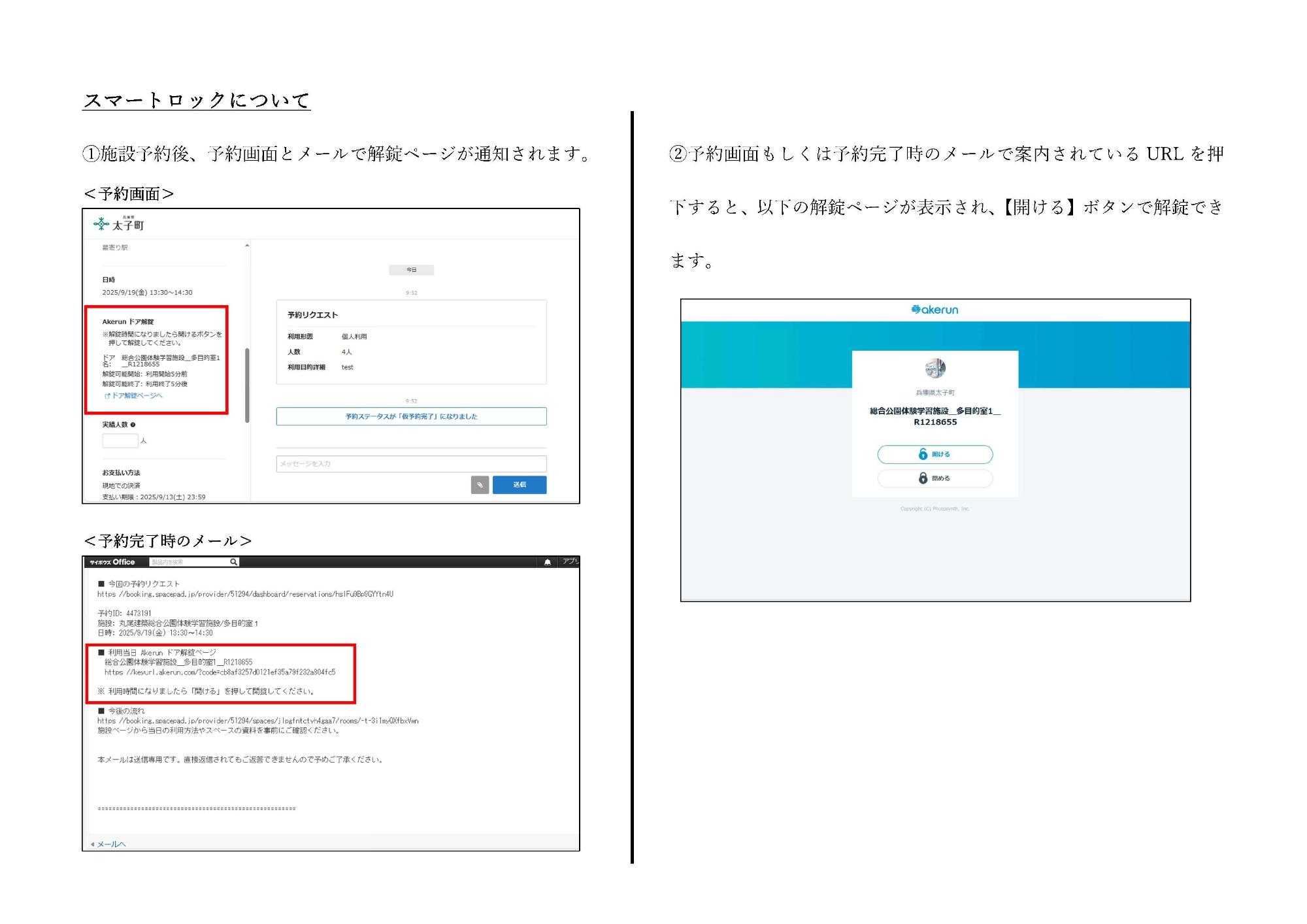
Task: Click the notification bell in Cybozu Office
Action: coord(548,562)
